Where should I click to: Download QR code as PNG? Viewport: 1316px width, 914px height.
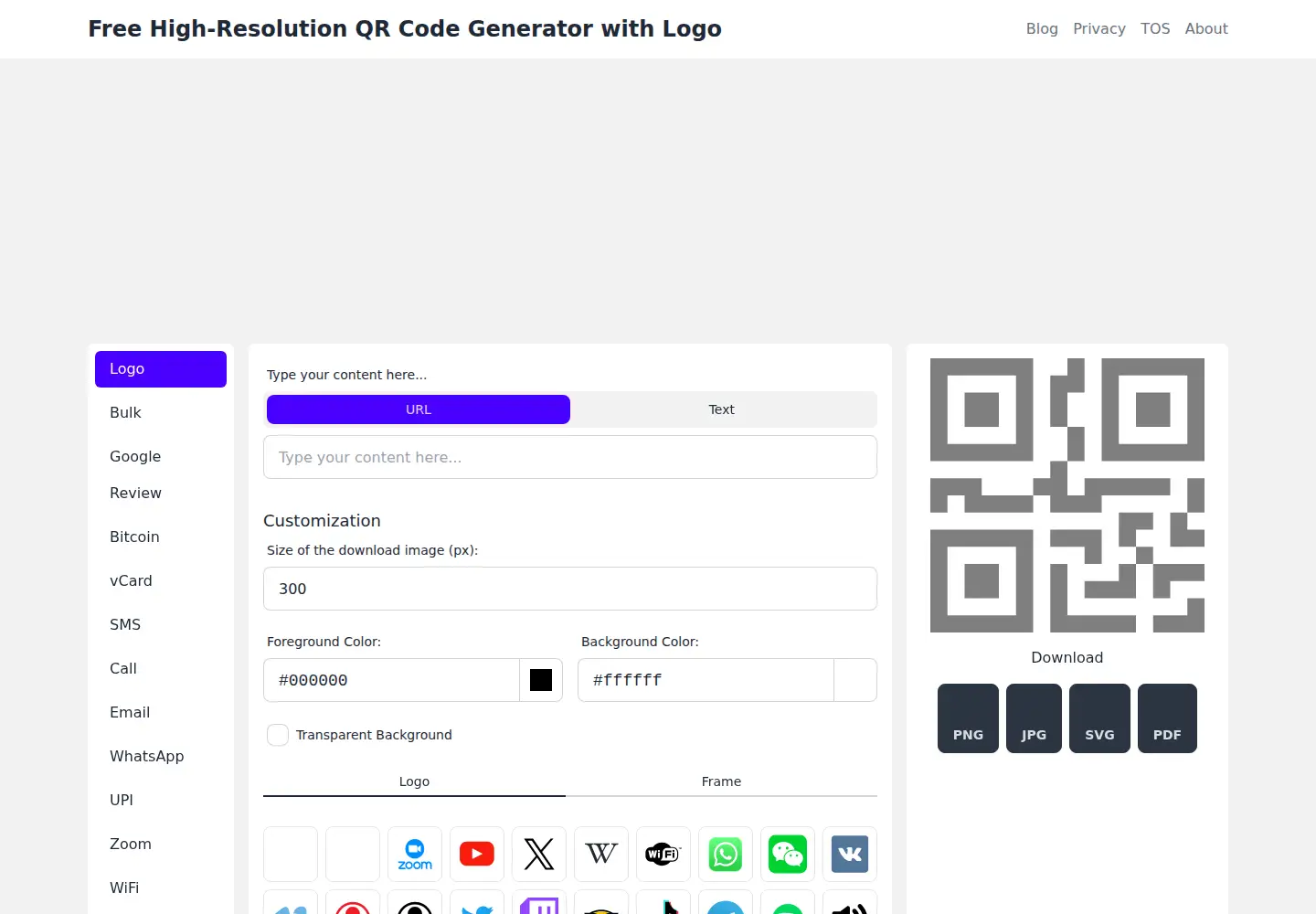968,718
